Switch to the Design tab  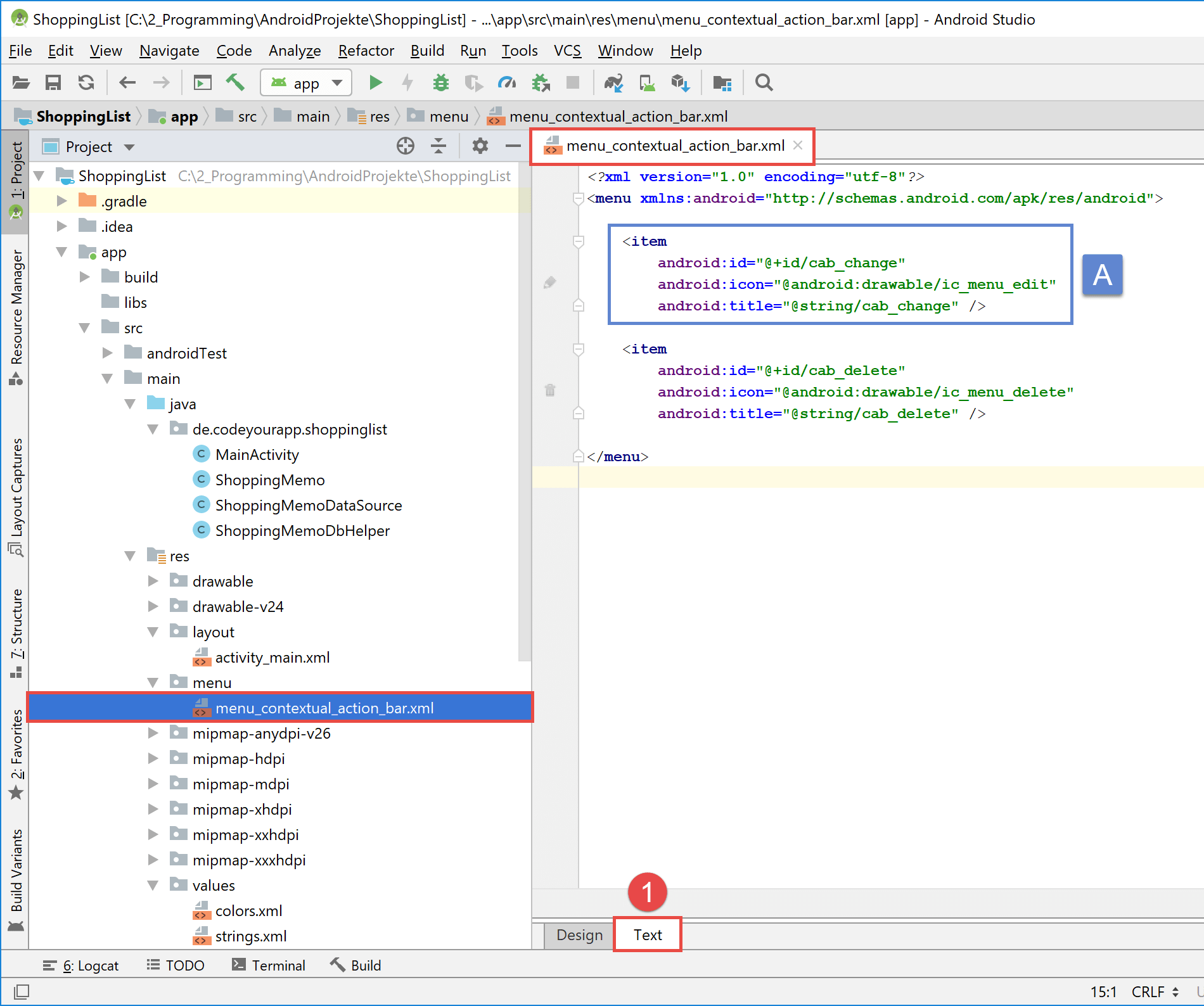579,935
